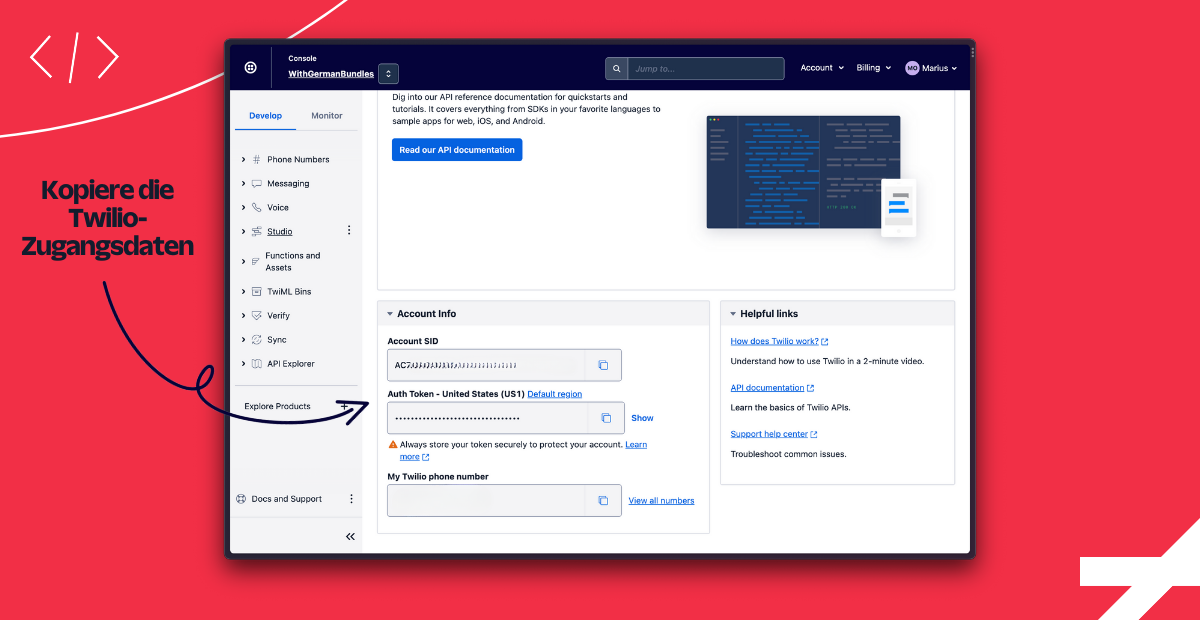Image resolution: width=1200 pixels, height=620 pixels.
Task: Click Explore Products in the sidebar
Action: pos(277,406)
